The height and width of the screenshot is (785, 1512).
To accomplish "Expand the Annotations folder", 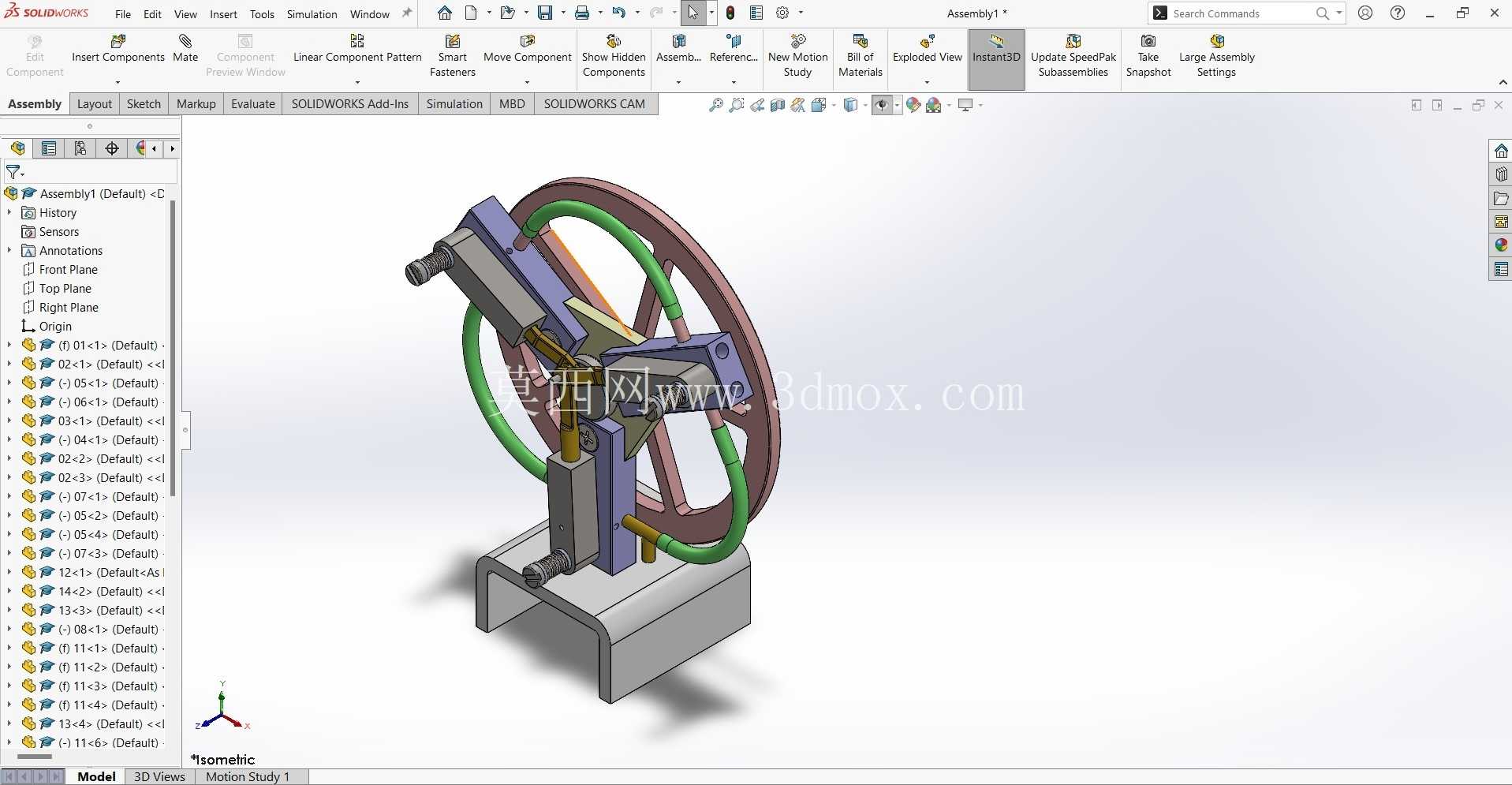I will 9,250.
